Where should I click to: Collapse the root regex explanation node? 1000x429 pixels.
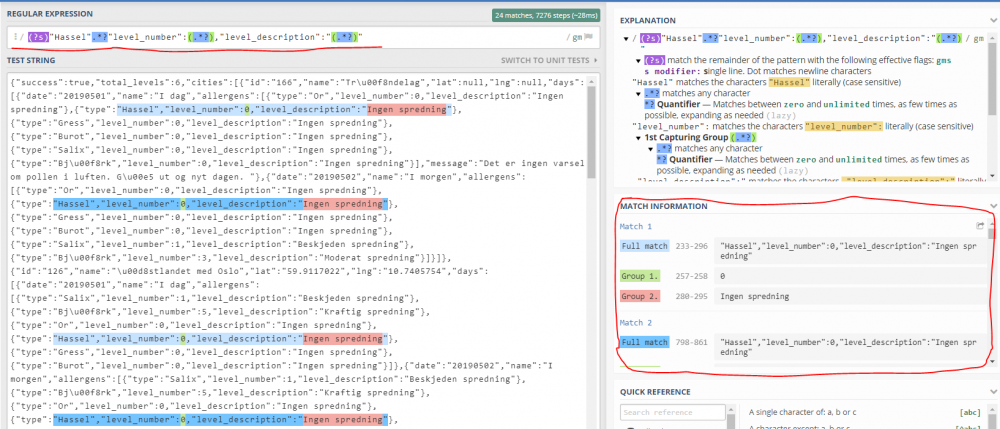click(625, 38)
